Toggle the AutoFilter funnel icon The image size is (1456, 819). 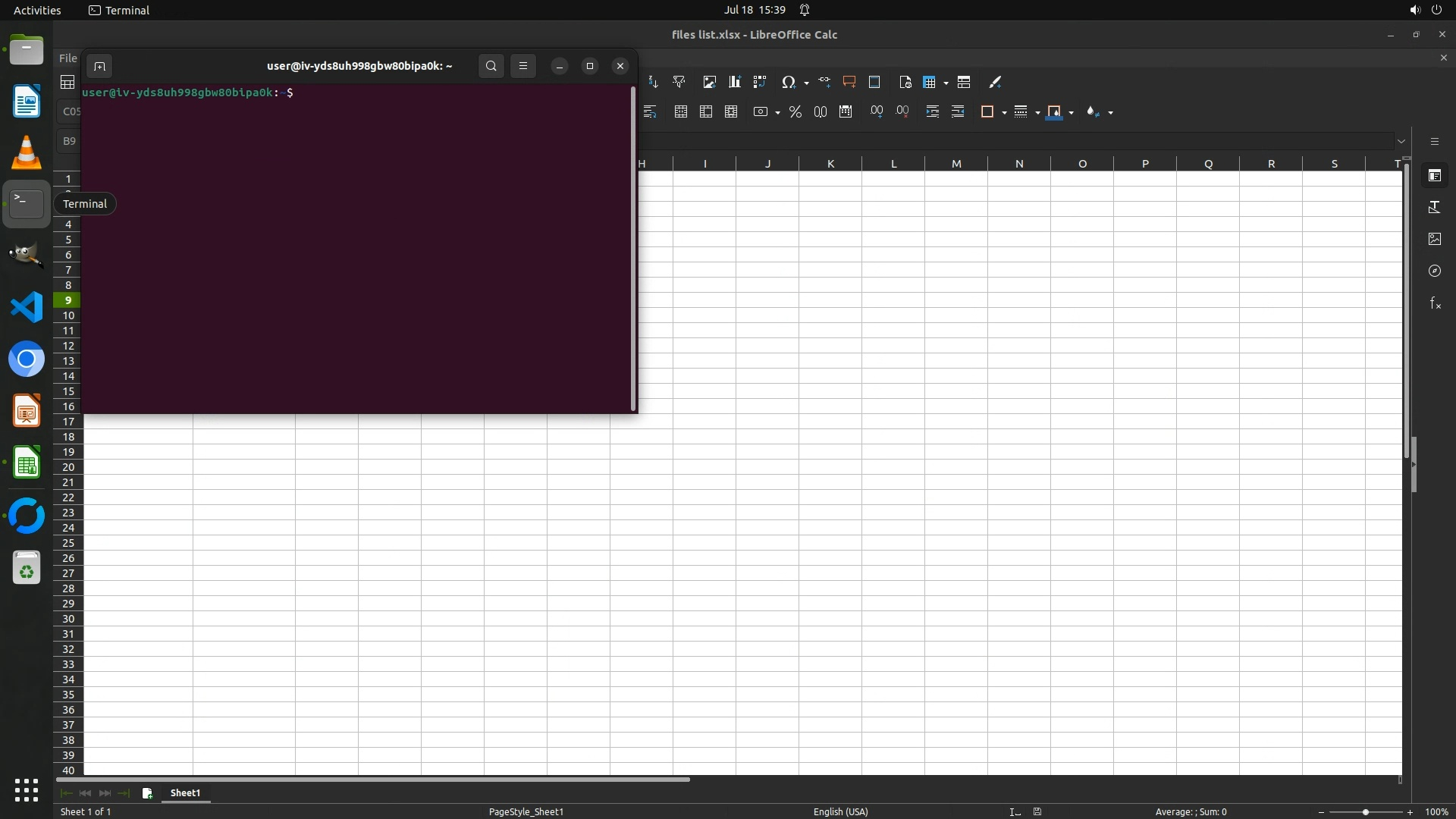[679, 83]
